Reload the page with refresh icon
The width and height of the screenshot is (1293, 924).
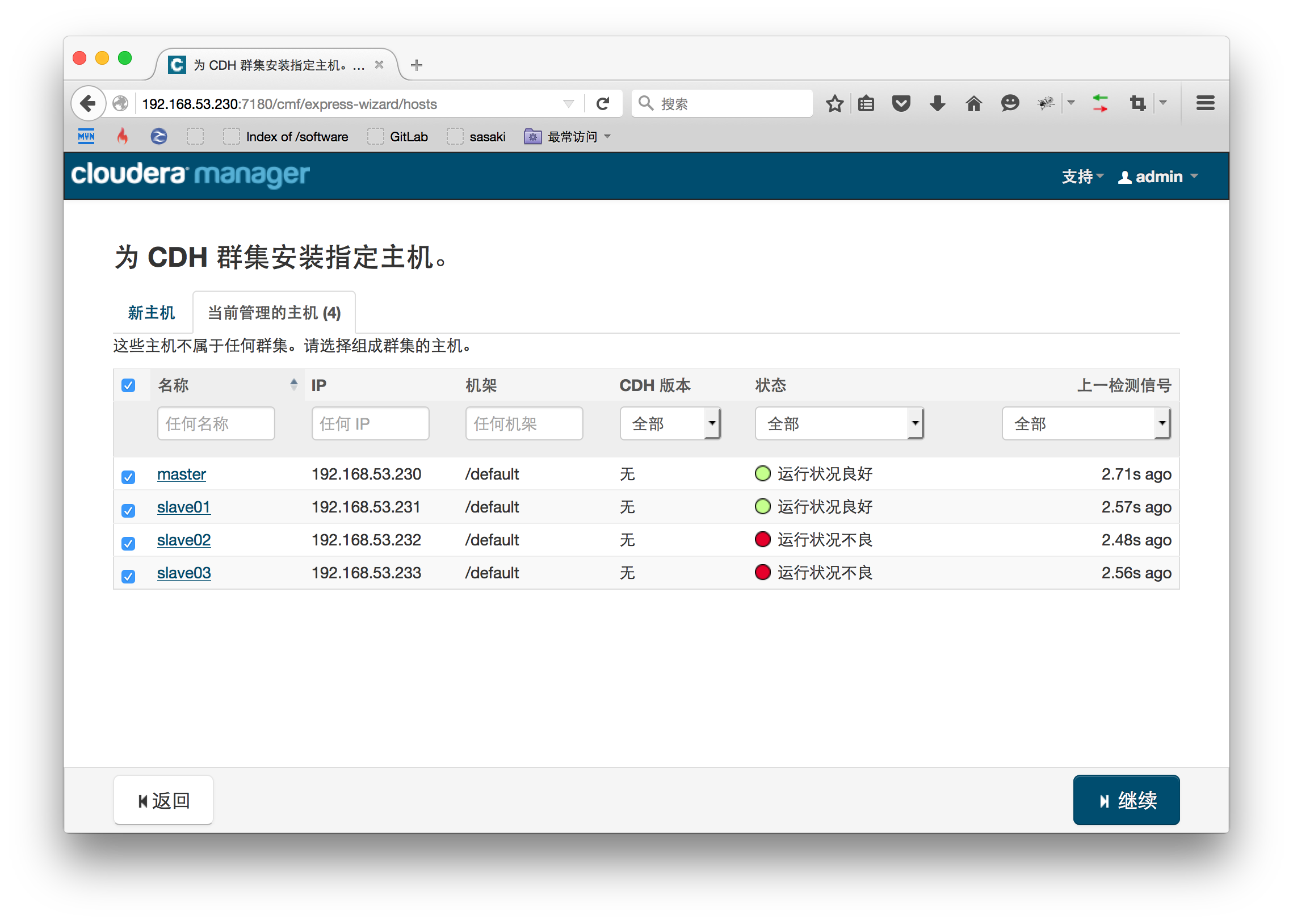(602, 103)
